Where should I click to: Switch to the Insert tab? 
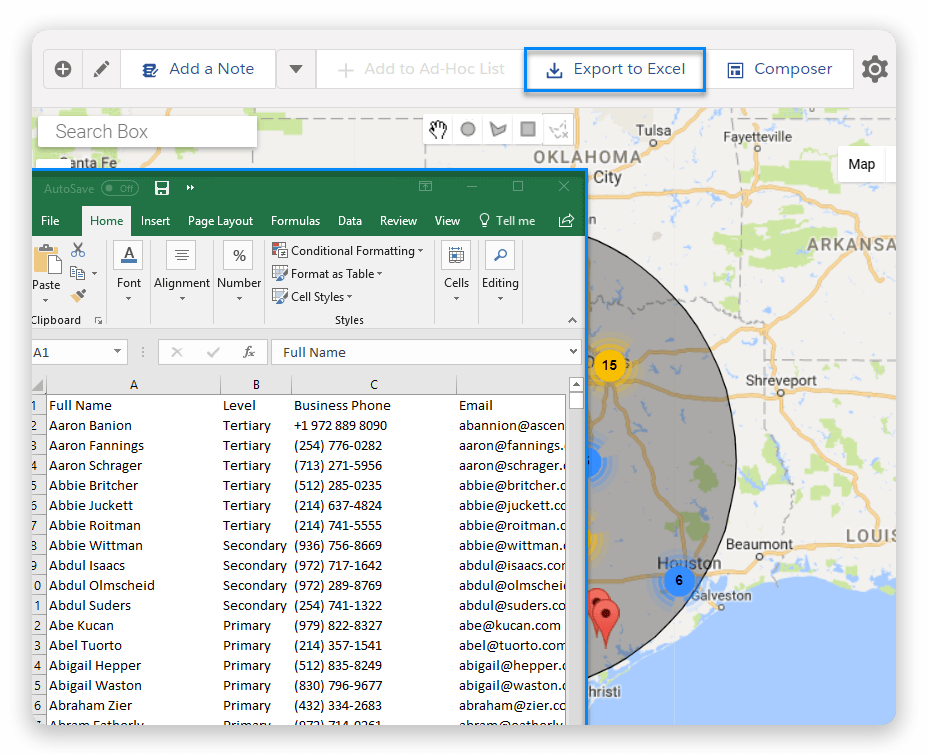[155, 221]
